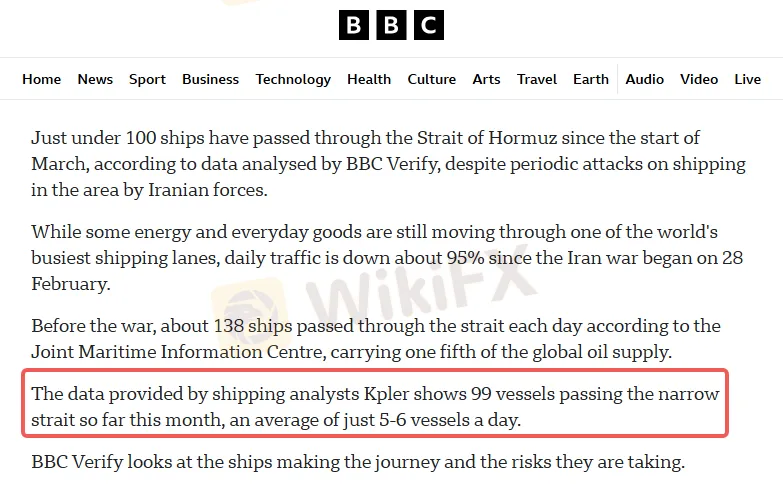Click the Earth navigation link

point(591,79)
